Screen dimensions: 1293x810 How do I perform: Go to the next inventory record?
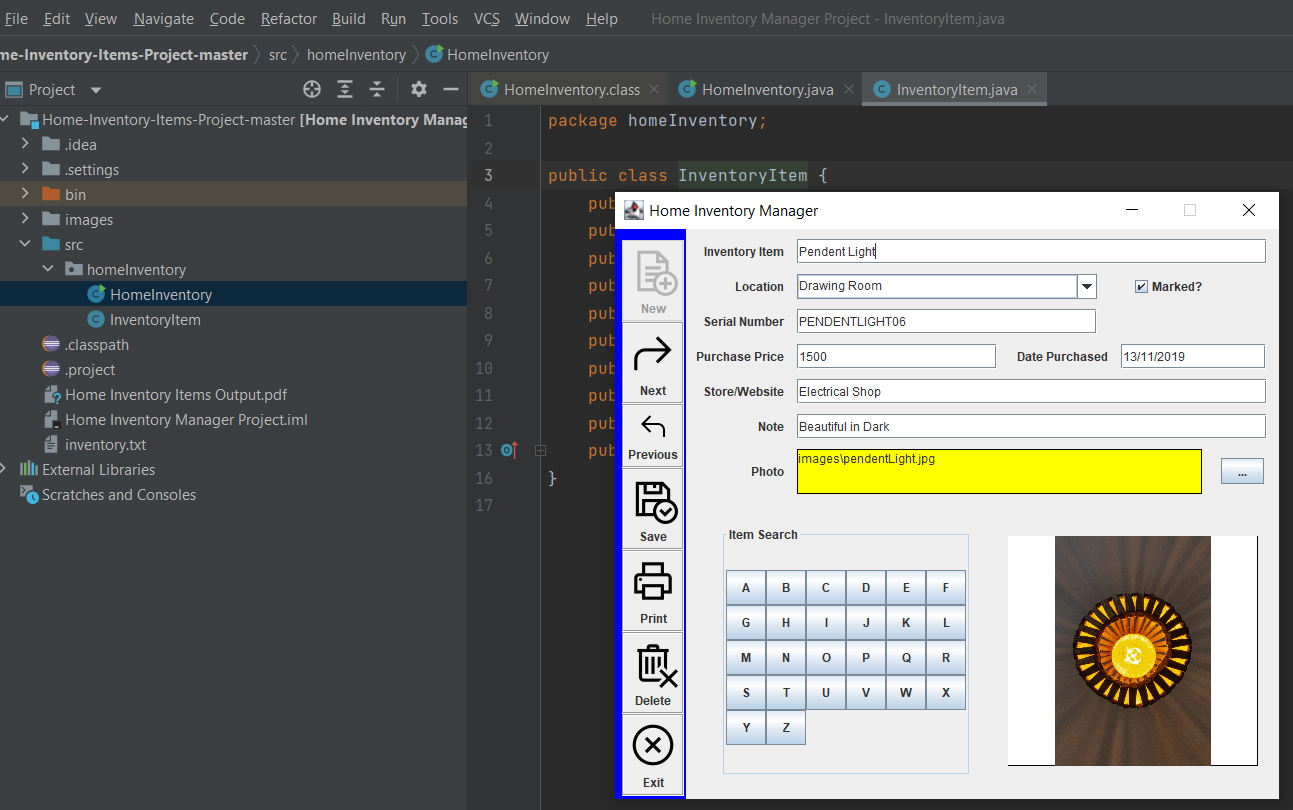point(652,362)
